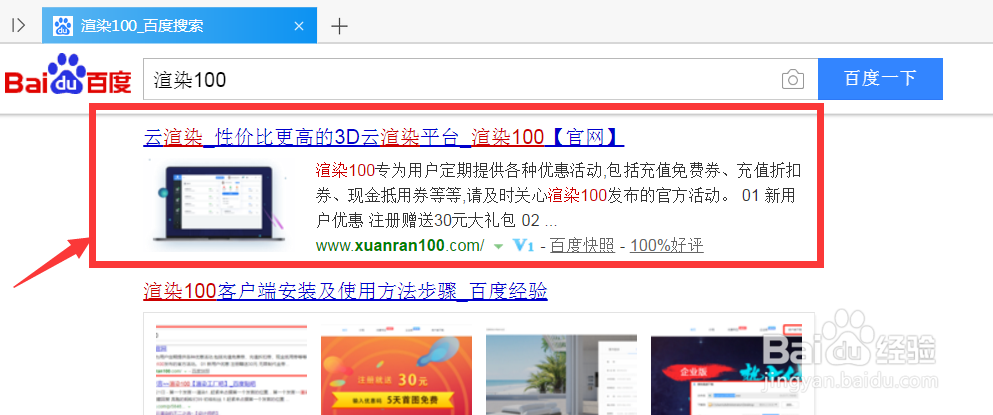Open camera image search icon

tap(793, 80)
